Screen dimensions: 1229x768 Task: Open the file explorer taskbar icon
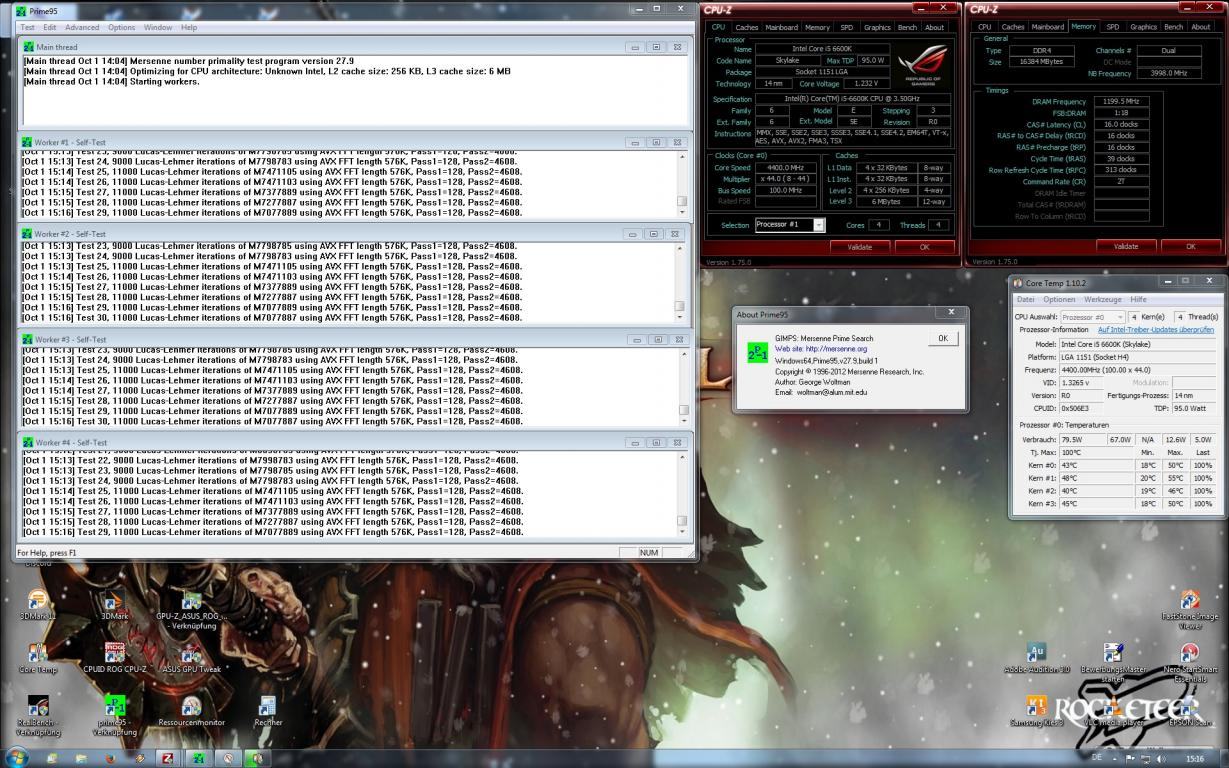click(x=81, y=758)
